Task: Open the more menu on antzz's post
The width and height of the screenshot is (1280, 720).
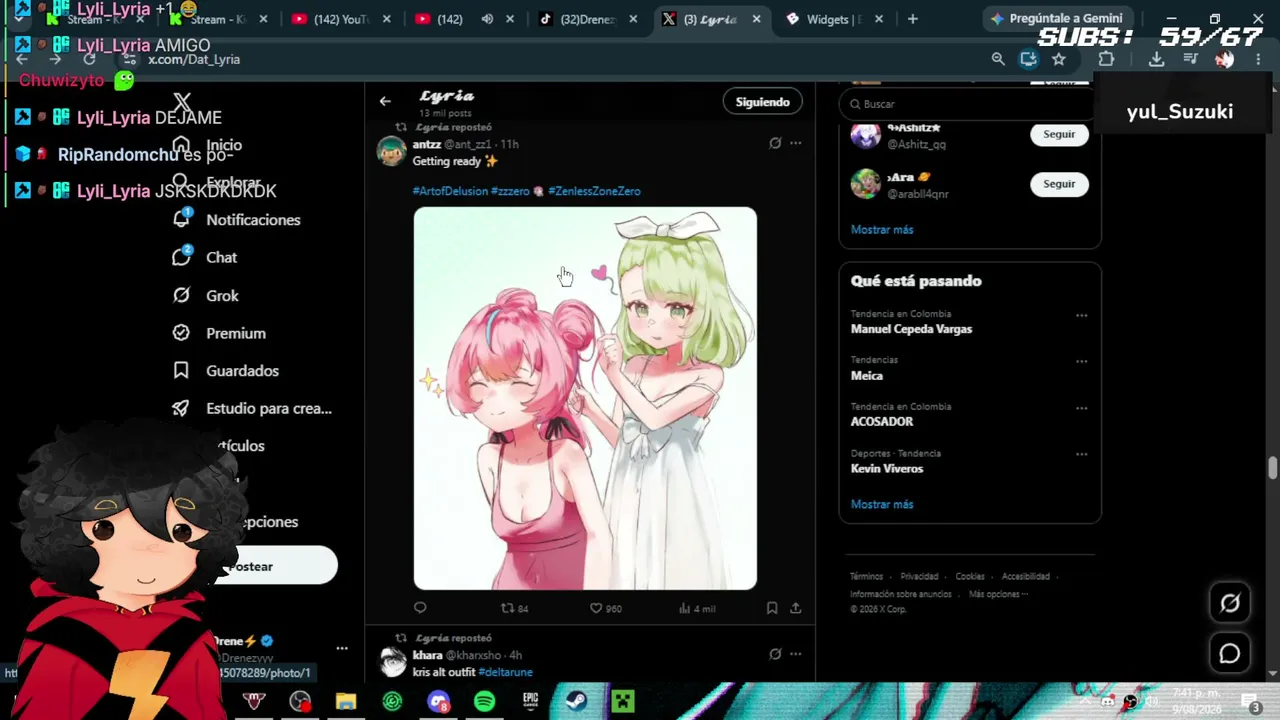Action: [x=796, y=143]
